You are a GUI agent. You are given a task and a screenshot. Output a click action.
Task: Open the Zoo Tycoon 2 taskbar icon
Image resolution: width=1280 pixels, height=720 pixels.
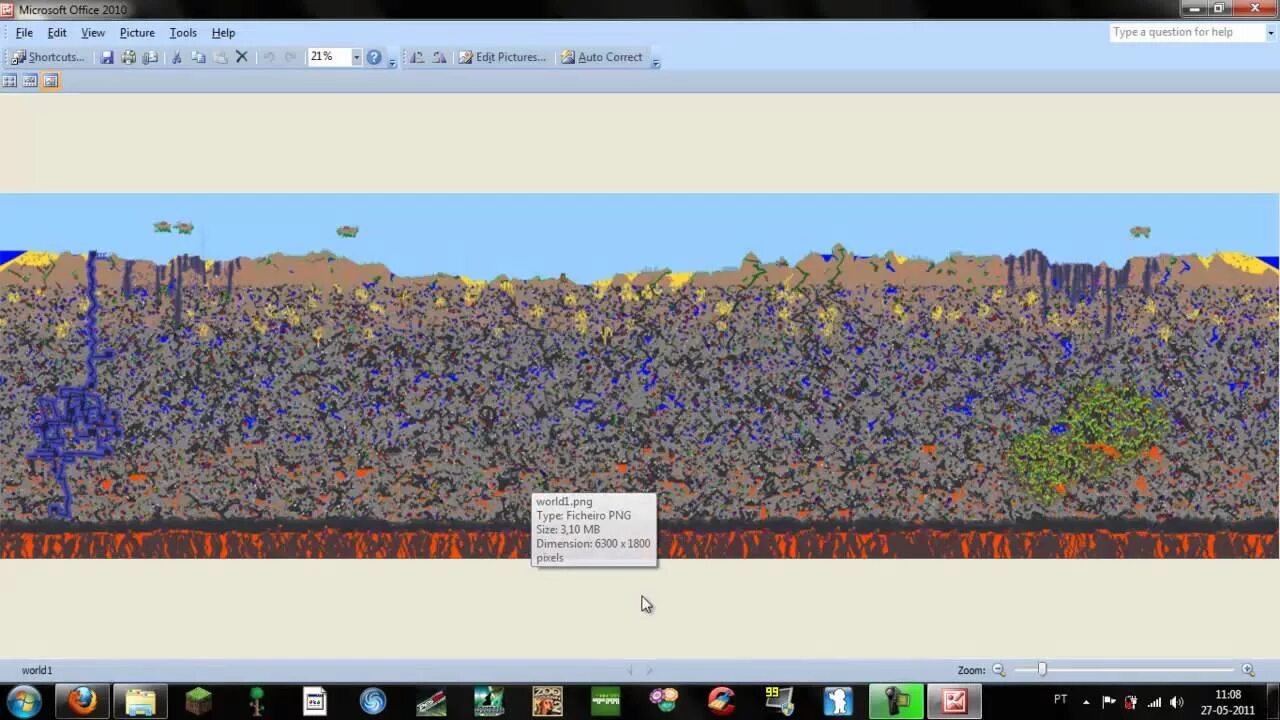pyautogui.click(x=547, y=701)
